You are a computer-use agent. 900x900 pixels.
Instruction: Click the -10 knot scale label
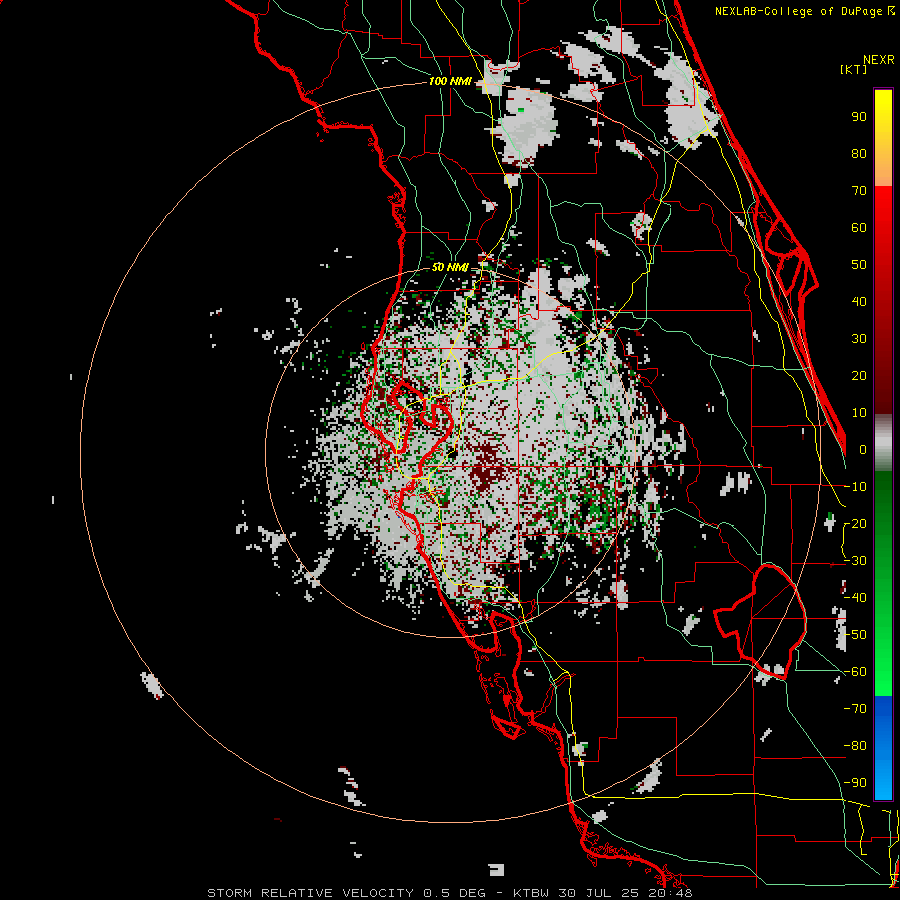pos(855,487)
